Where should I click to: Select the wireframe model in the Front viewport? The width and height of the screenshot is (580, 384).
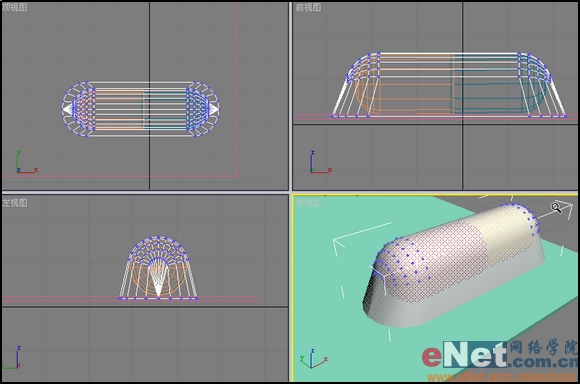coord(448,85)
